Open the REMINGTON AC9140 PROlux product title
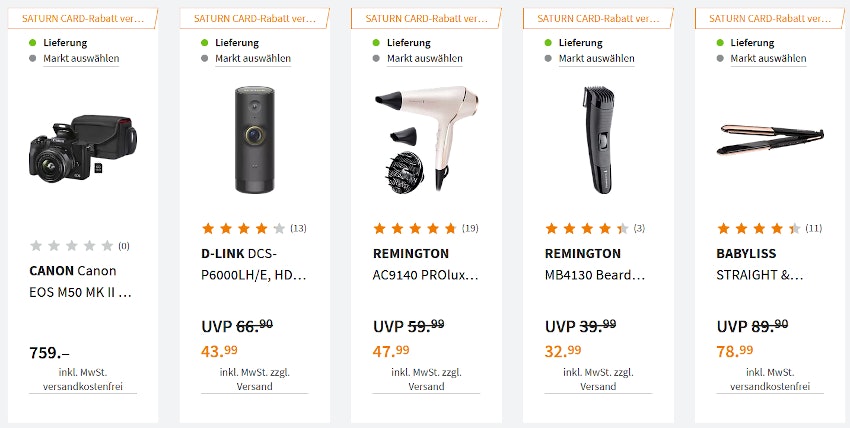Screen dimensions: 850x428 coord(426,264)
